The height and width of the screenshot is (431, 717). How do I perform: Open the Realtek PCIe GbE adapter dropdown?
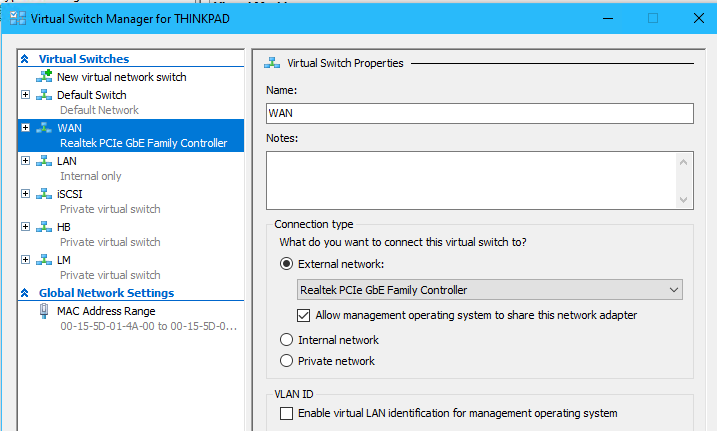(x=490, y=290)
